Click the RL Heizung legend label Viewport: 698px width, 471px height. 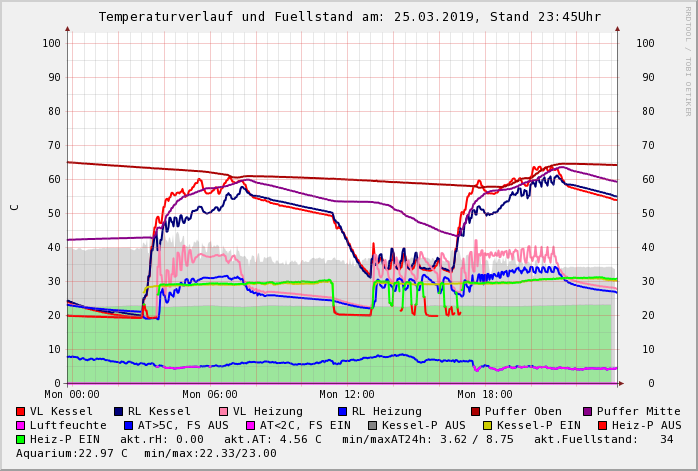tap(387, 411)
